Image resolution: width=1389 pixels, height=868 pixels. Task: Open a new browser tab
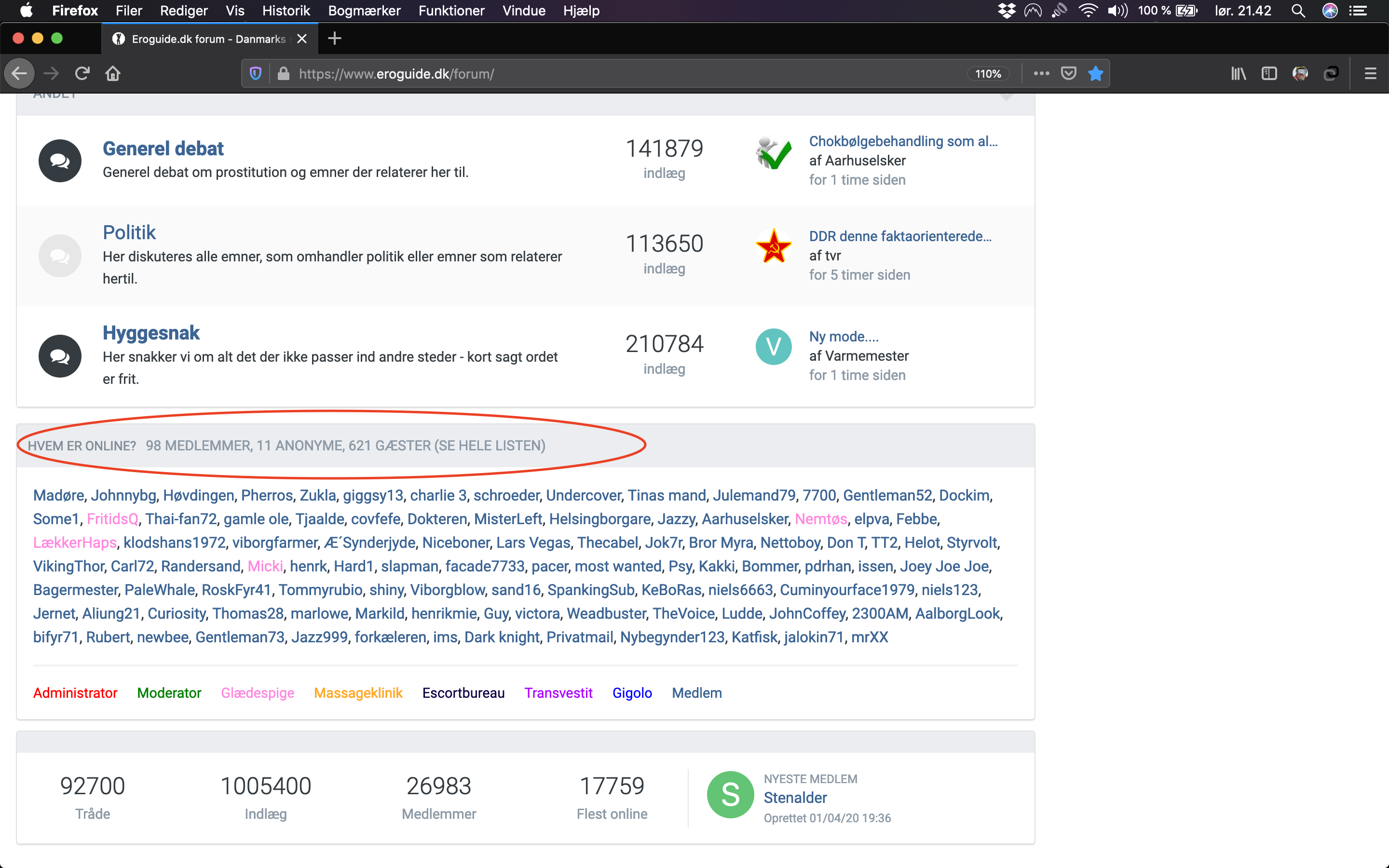(x=335, y=39)
